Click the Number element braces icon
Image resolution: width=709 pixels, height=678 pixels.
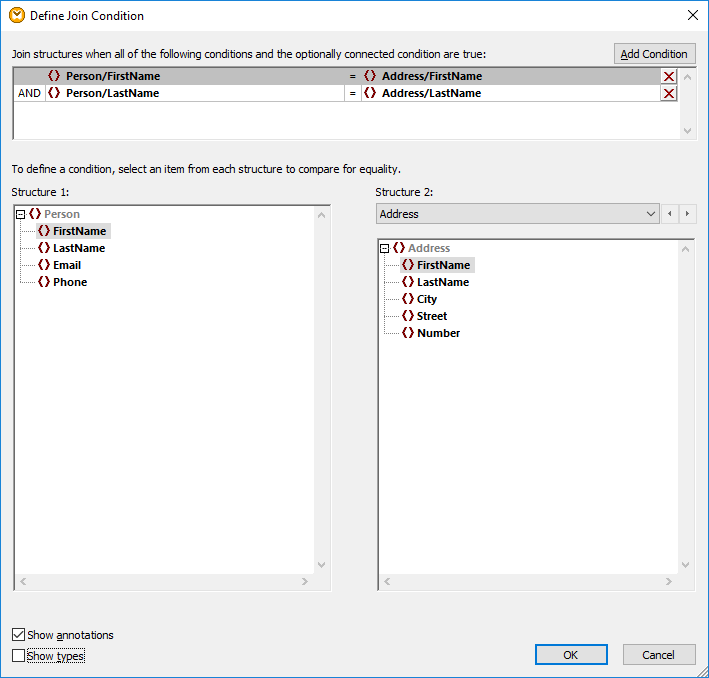408,332
